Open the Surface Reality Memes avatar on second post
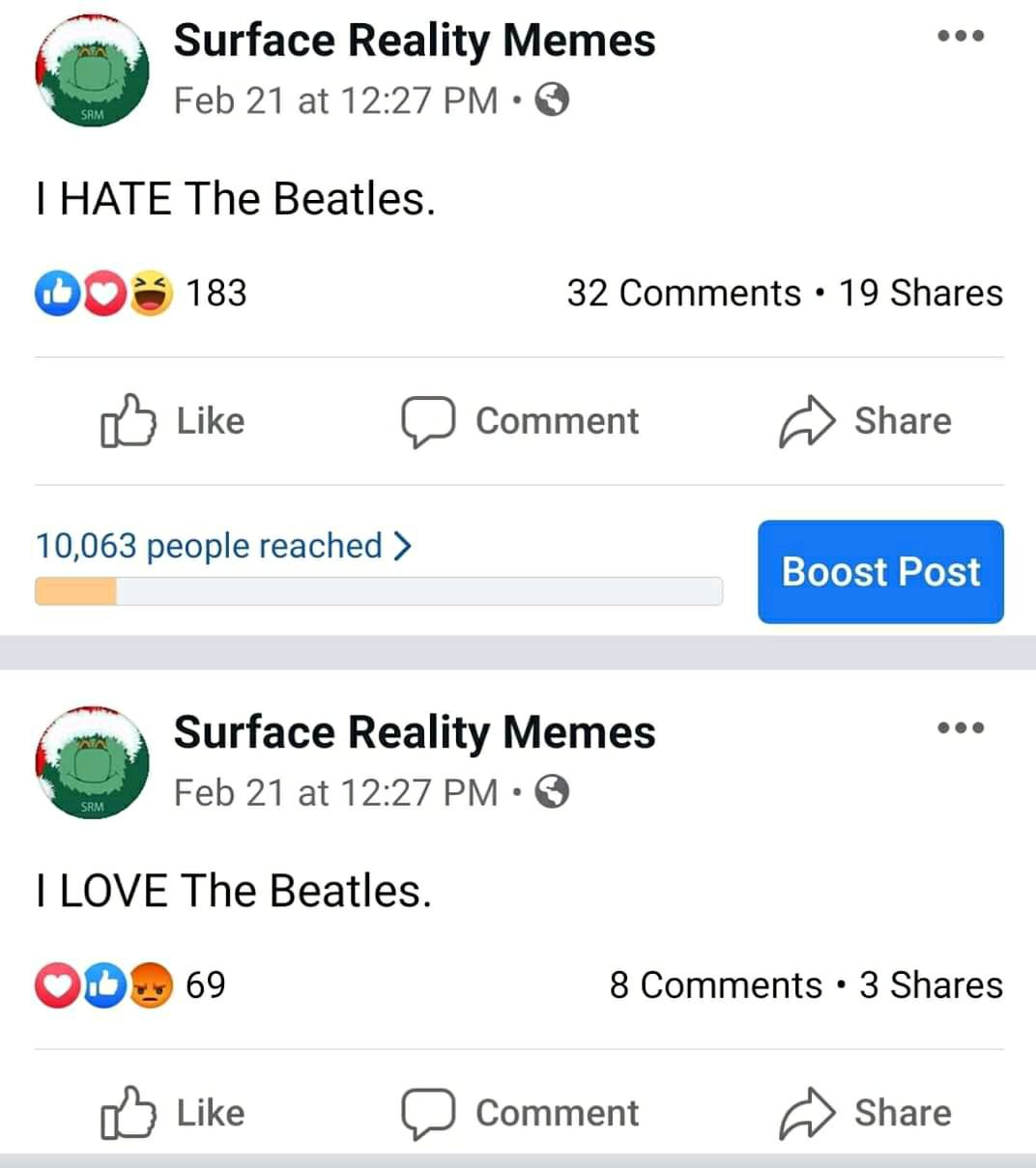 (92, 763)
